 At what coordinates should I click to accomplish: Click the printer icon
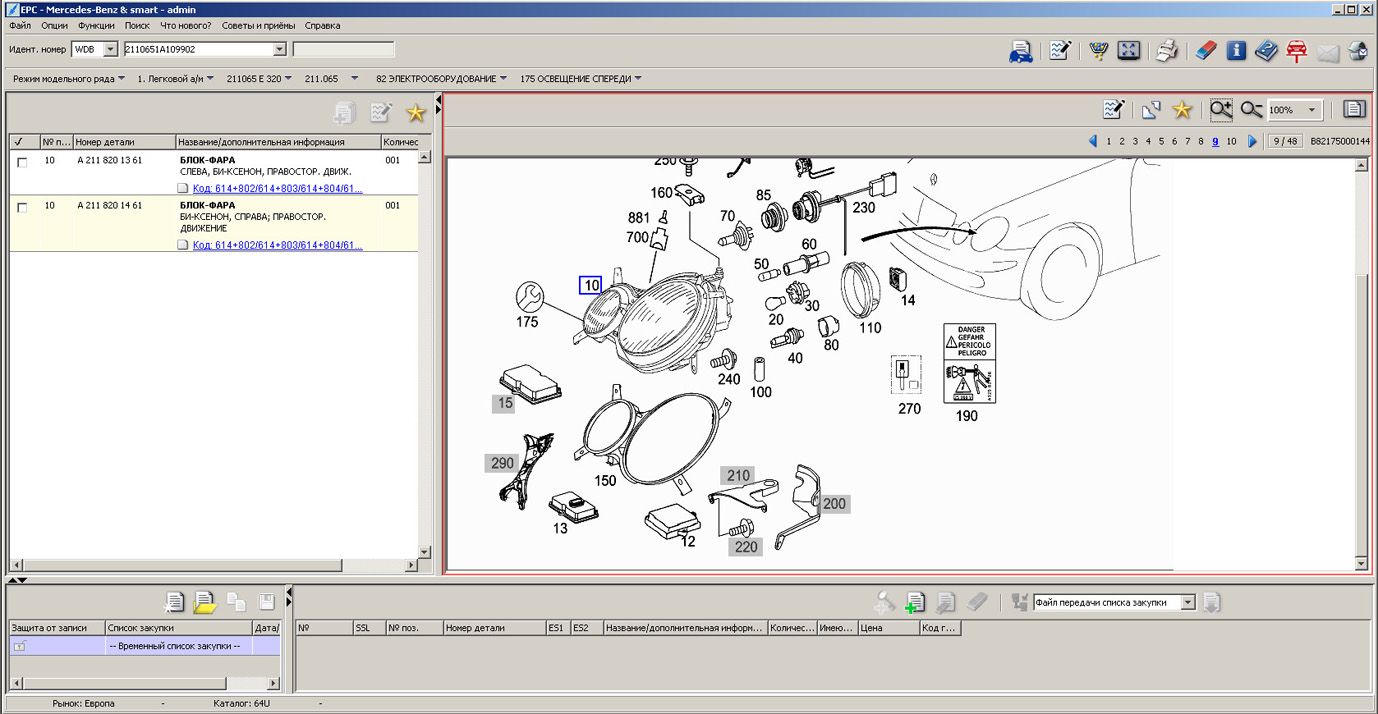point(1167,51)
